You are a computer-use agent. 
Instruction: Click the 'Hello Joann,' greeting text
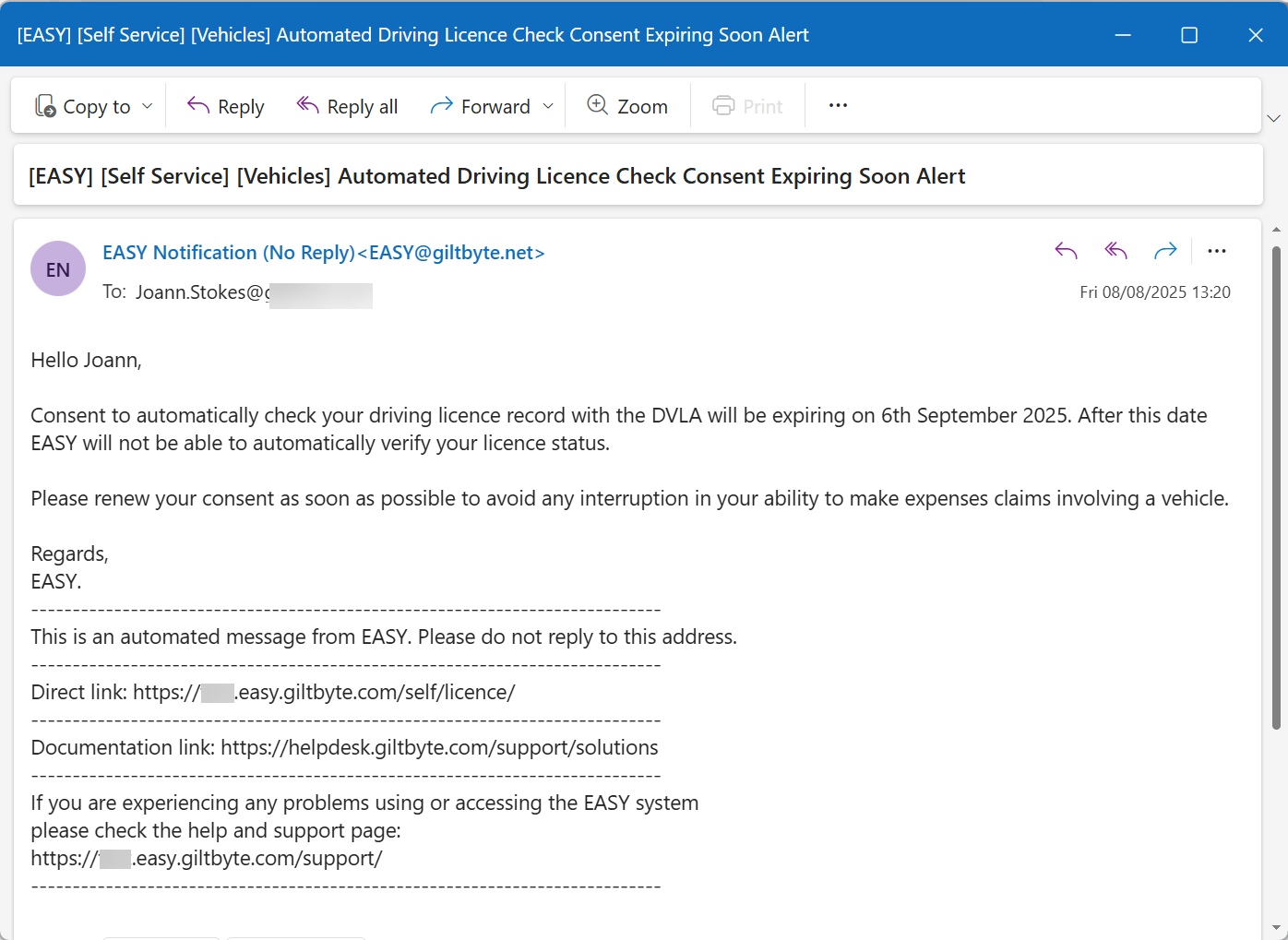coord(86,361)
